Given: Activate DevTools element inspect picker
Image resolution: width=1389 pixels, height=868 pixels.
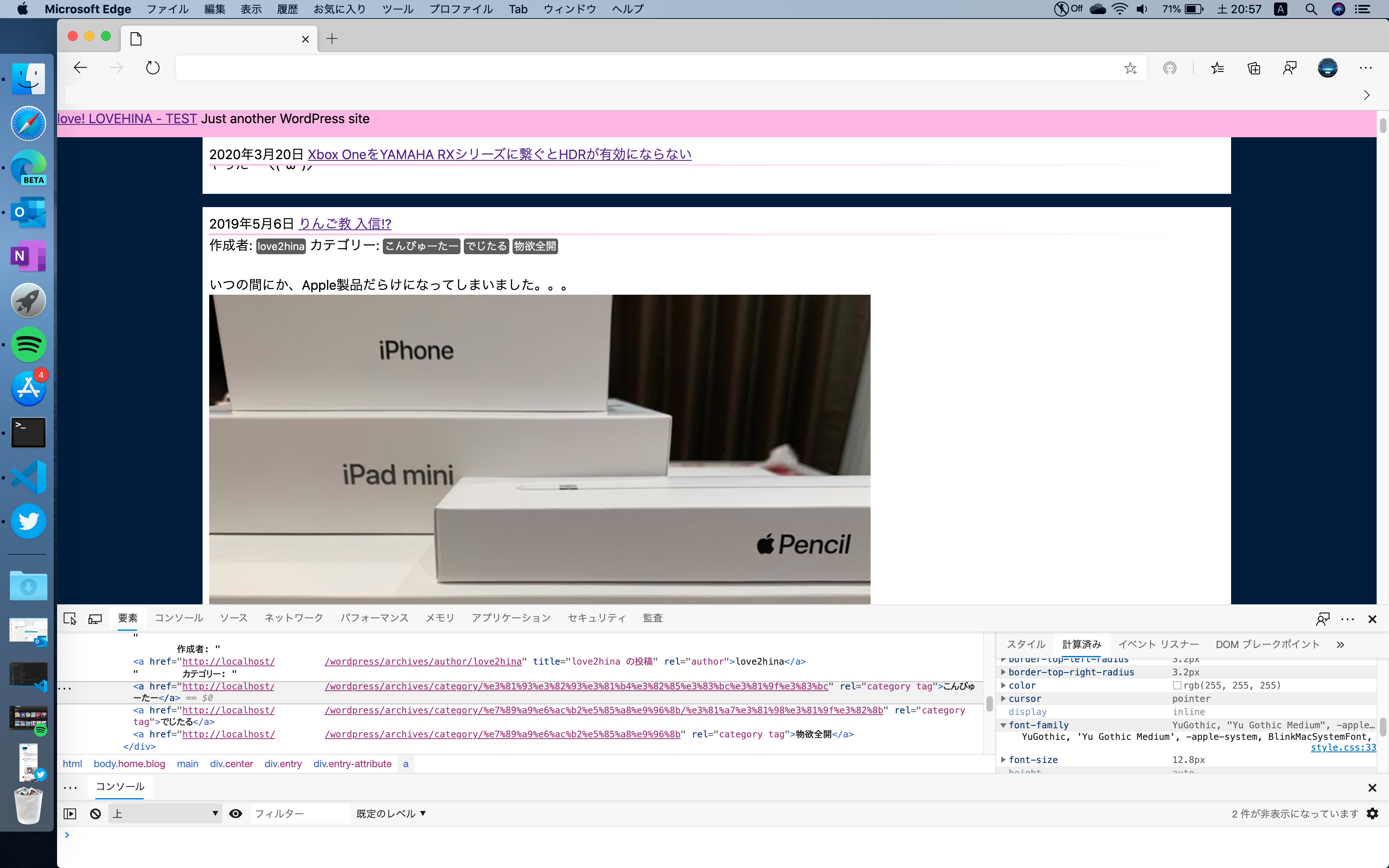Looking at the screenshot, I should tap(70, 618).
